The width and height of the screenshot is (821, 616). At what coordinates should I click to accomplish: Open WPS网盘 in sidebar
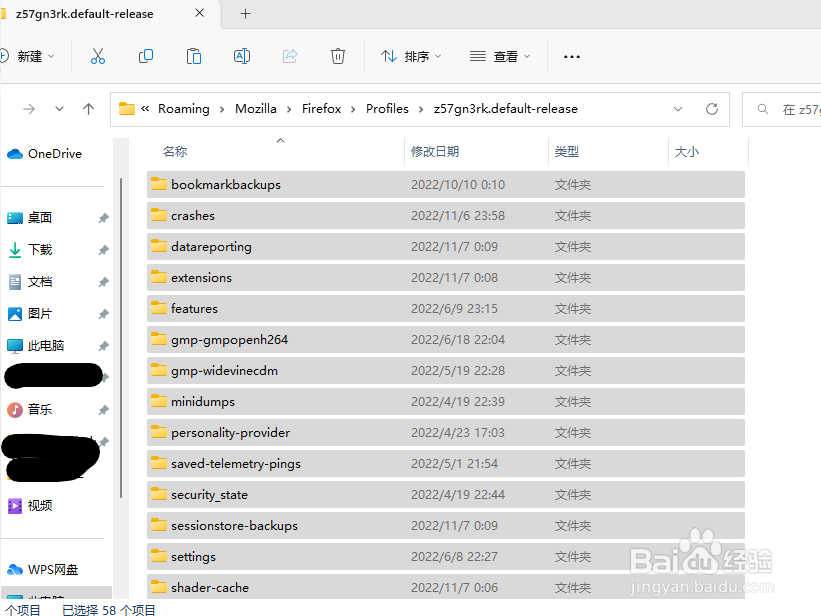pyautogui.click(x=43, y=569)
